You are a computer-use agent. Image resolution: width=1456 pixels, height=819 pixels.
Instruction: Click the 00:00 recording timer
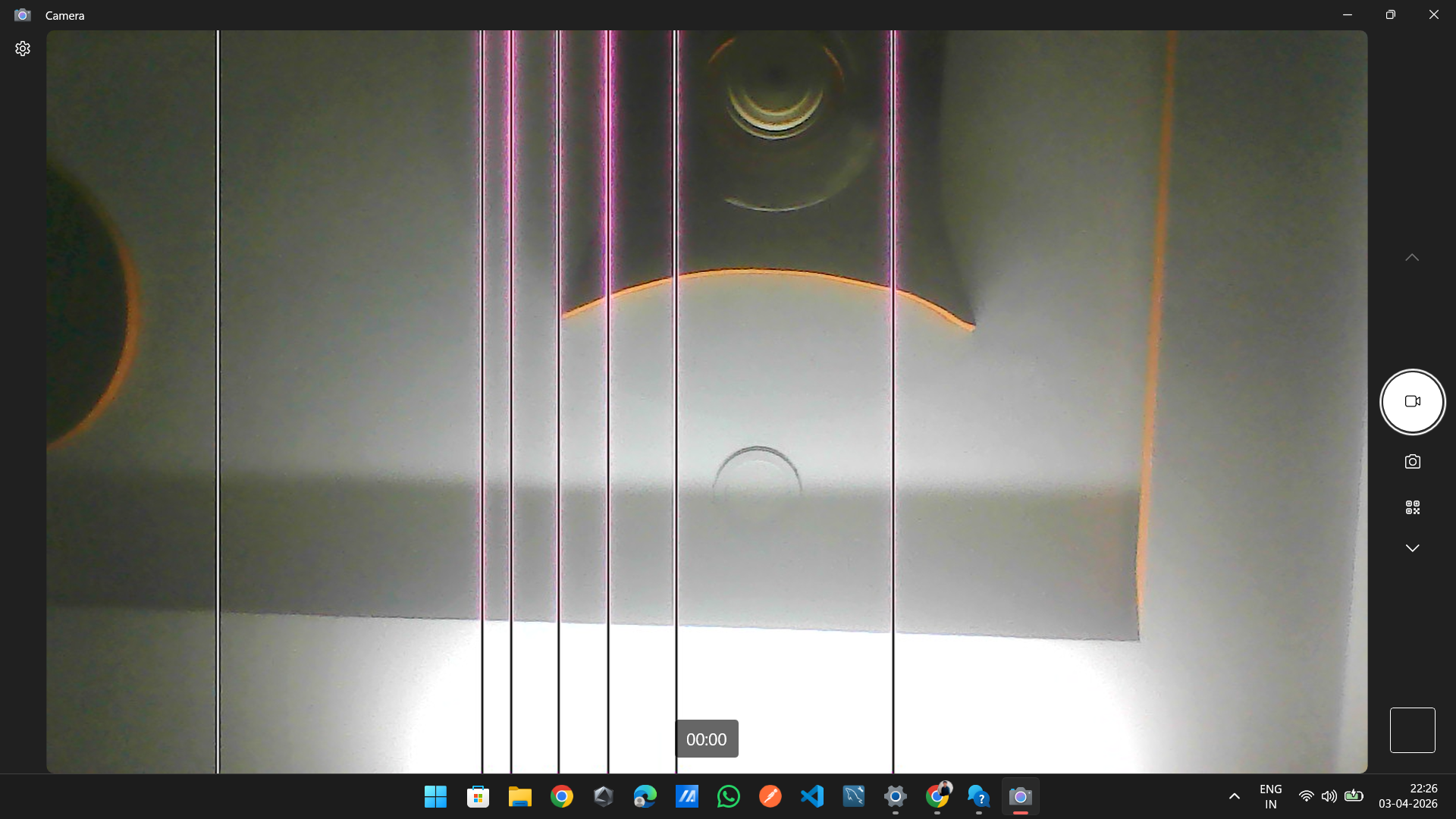pyautogui.click(x=706, y=739)
